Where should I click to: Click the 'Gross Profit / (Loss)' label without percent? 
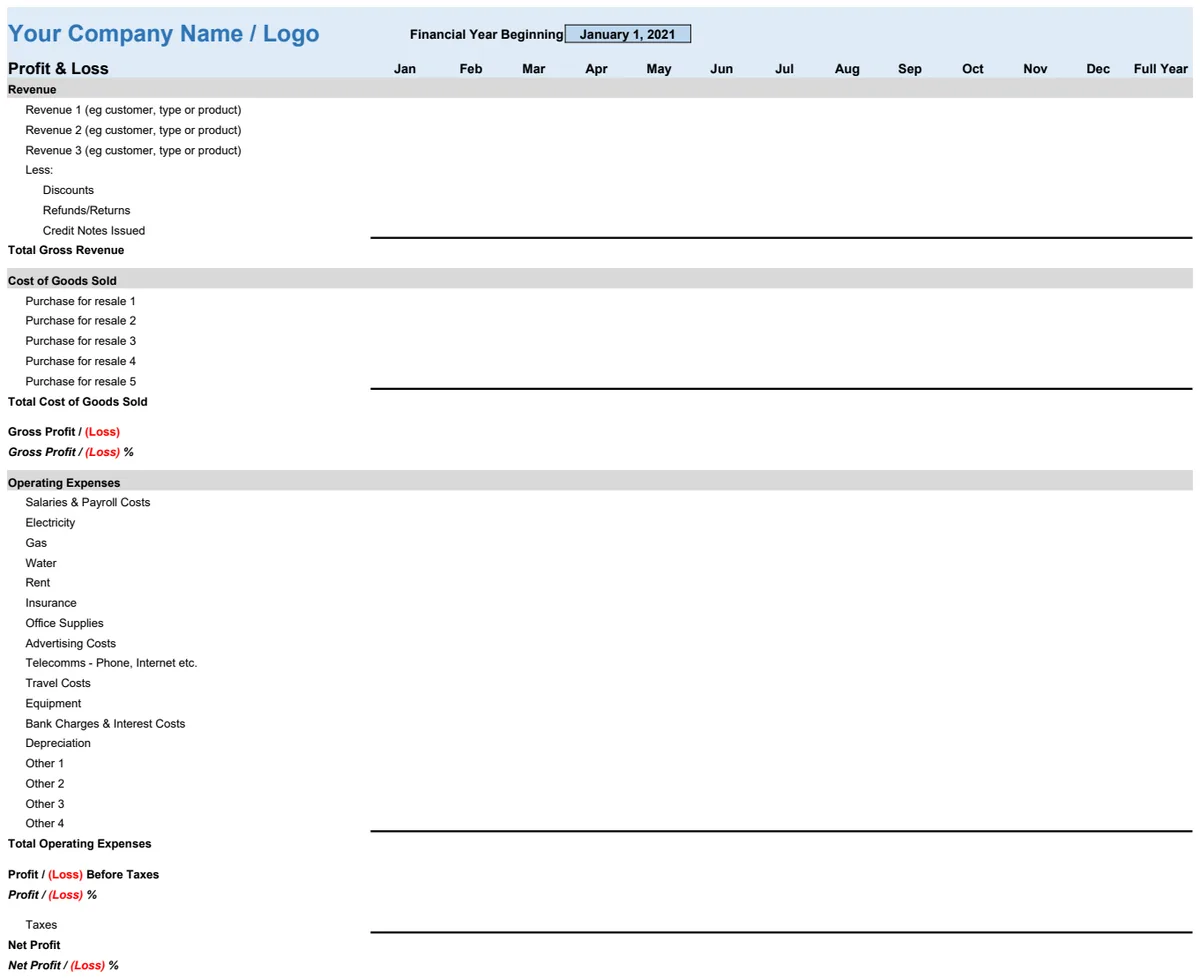coord(64,432)
